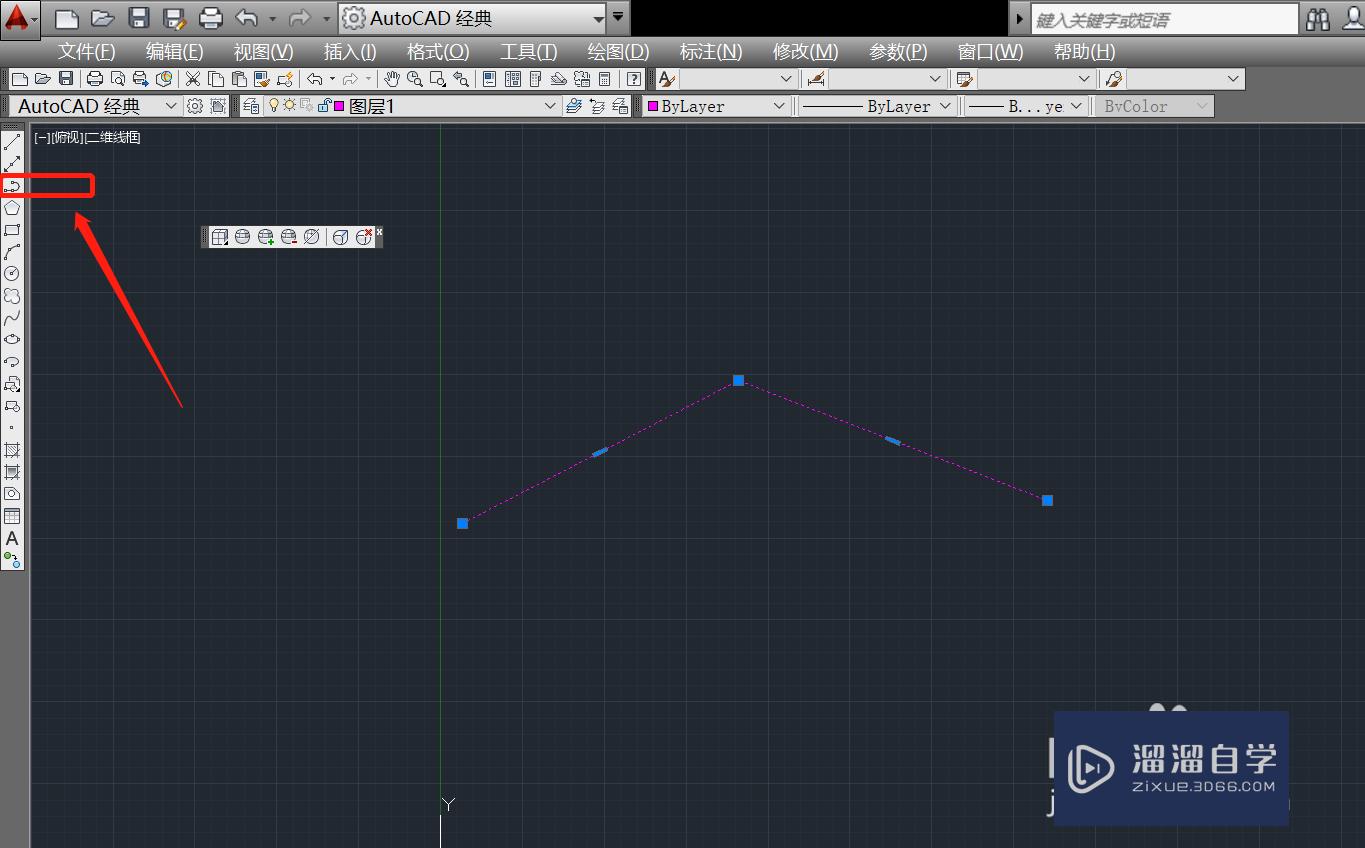This screenshot has width=1365, height=848.
Task: Select the top vertex grip of polyline
Action: tap(738, 380)
